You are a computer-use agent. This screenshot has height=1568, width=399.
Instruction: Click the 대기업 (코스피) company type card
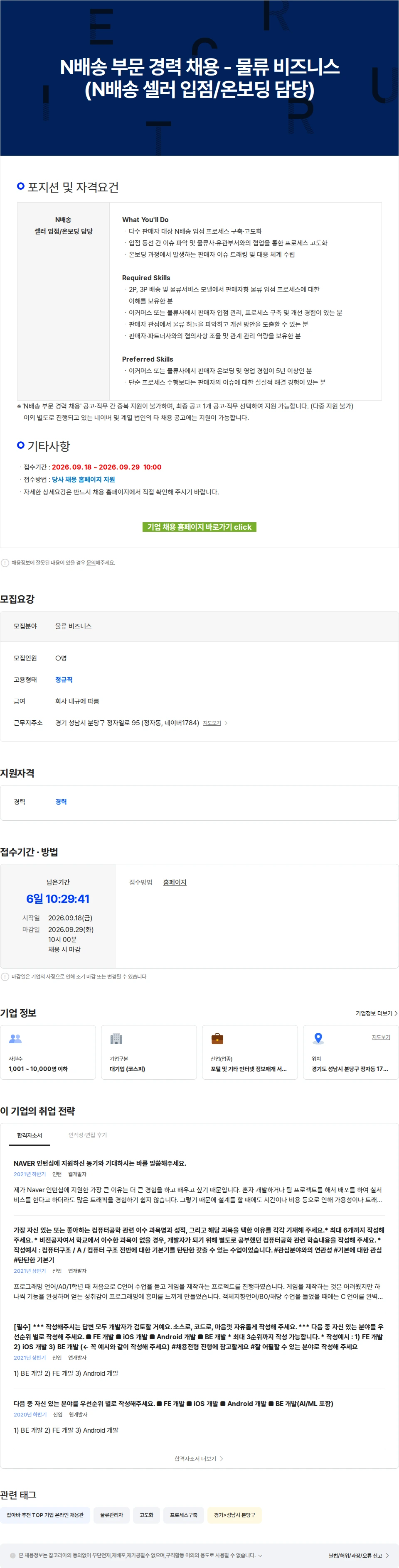(x=149, y=1052)
